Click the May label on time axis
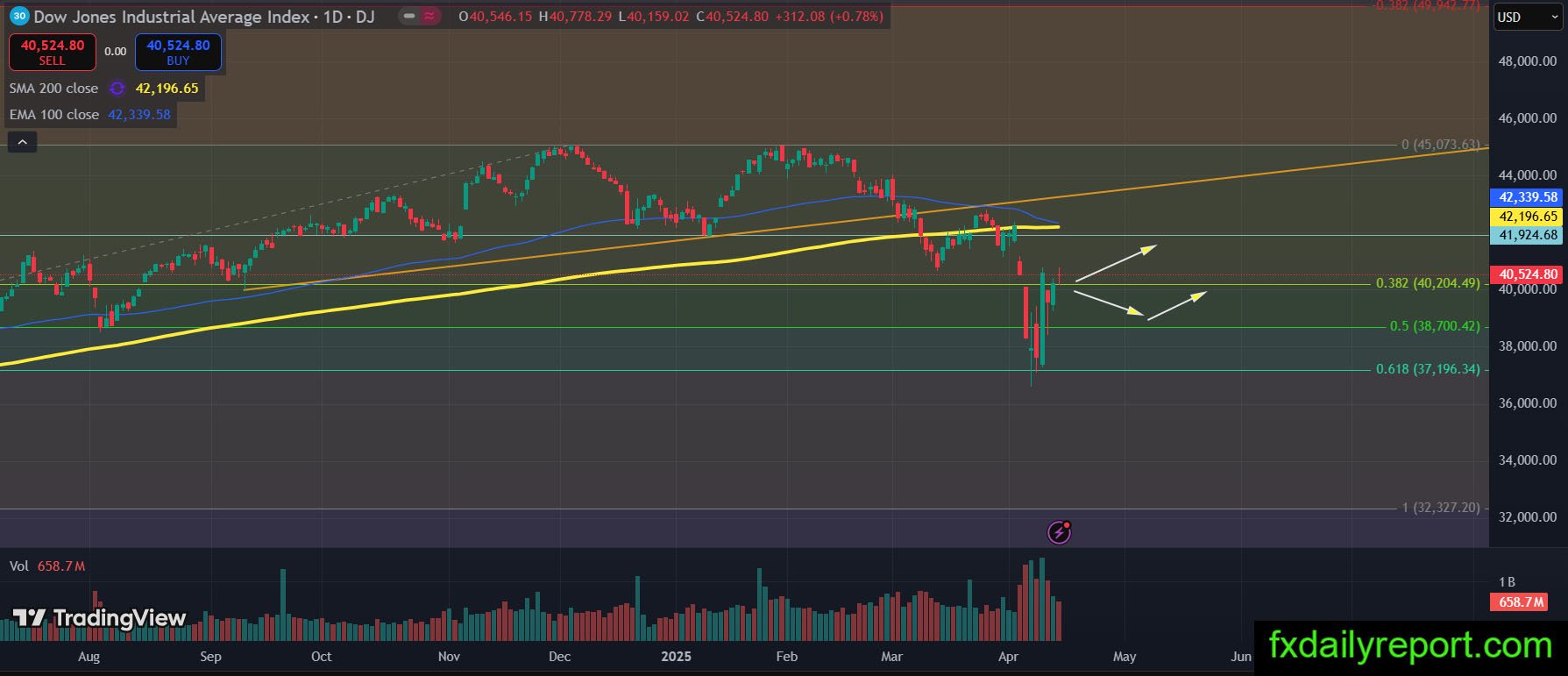Viewport: 1568px width, 676px height. [x=1125, y=657]
